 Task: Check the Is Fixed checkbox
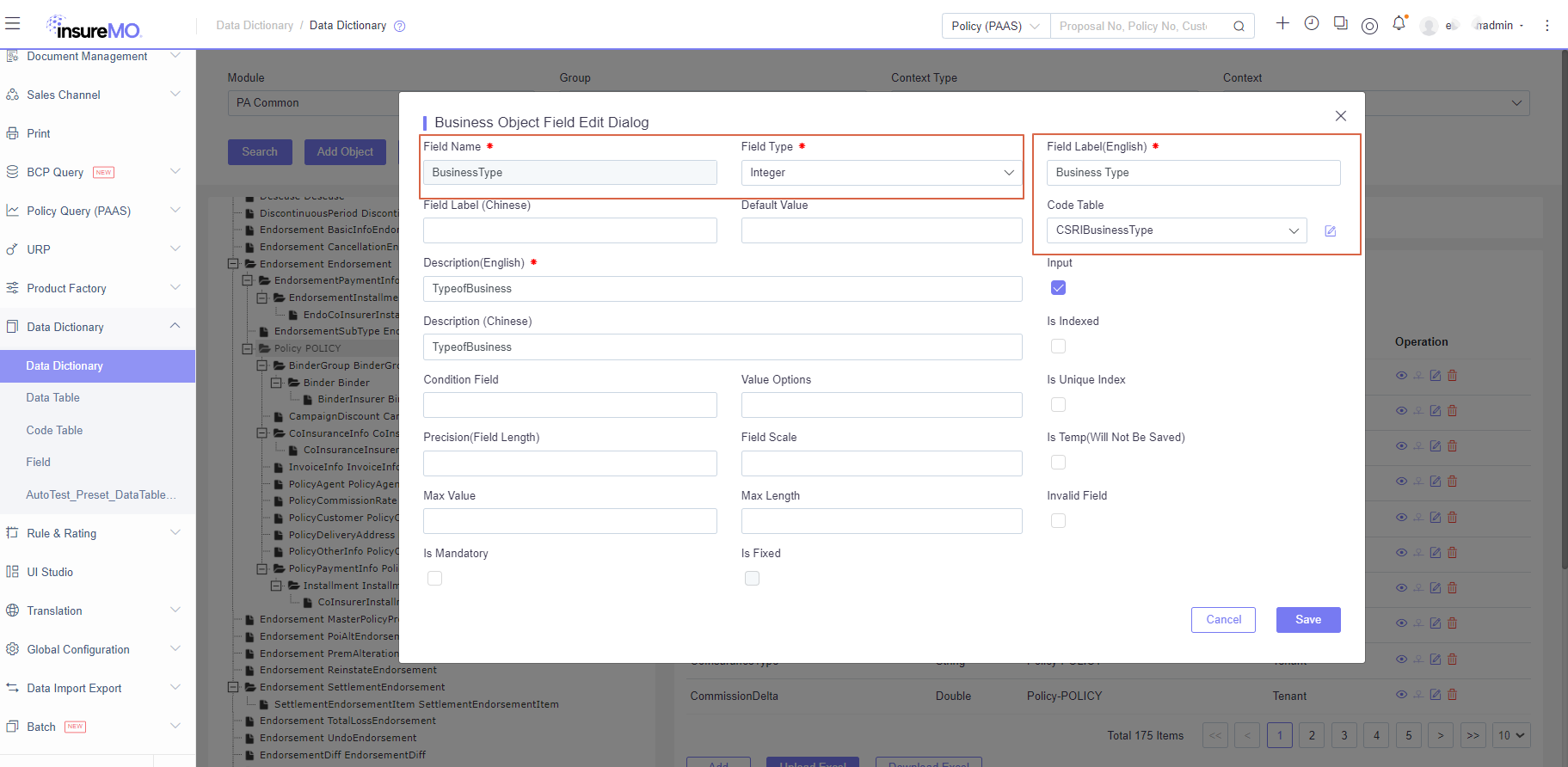click(752, 579)
